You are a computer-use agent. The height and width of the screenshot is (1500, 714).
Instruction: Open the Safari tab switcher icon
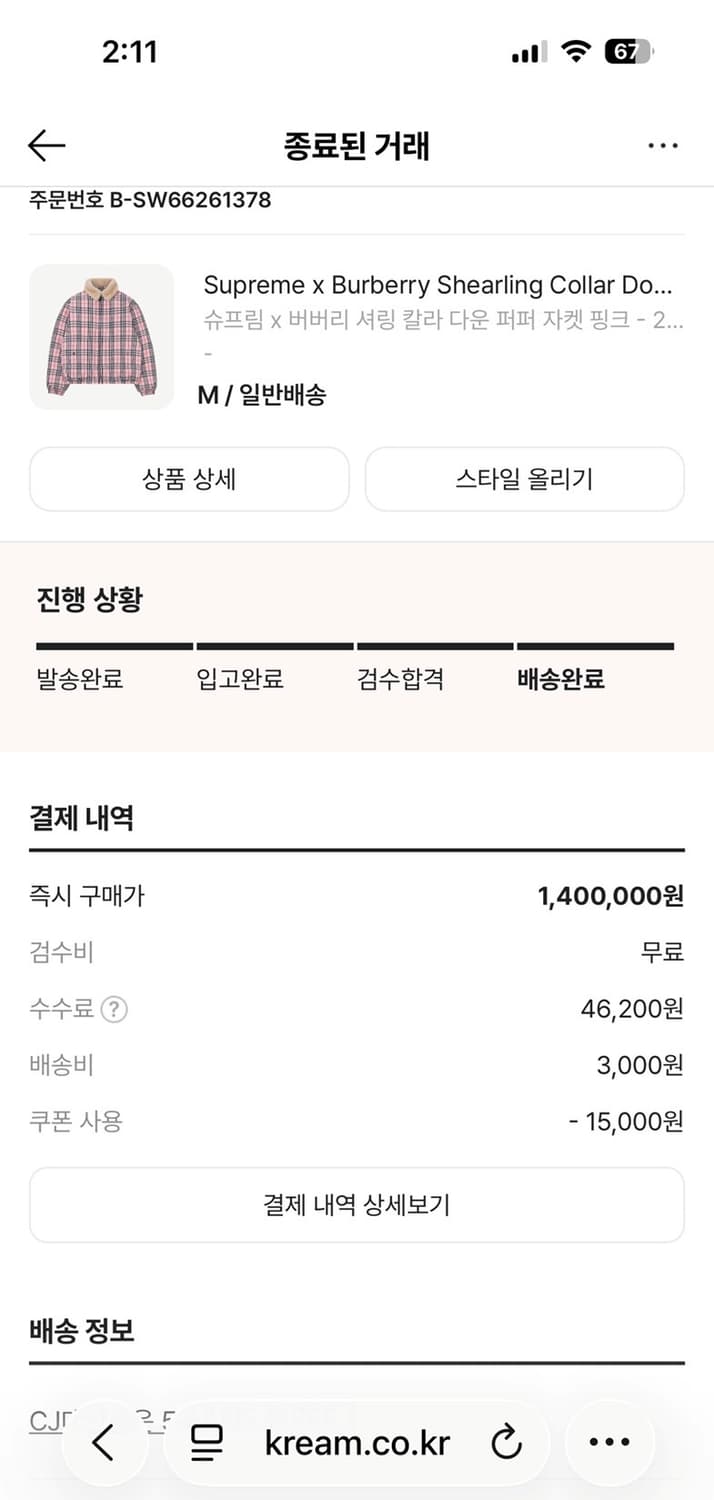click(x=205, y=1442)
